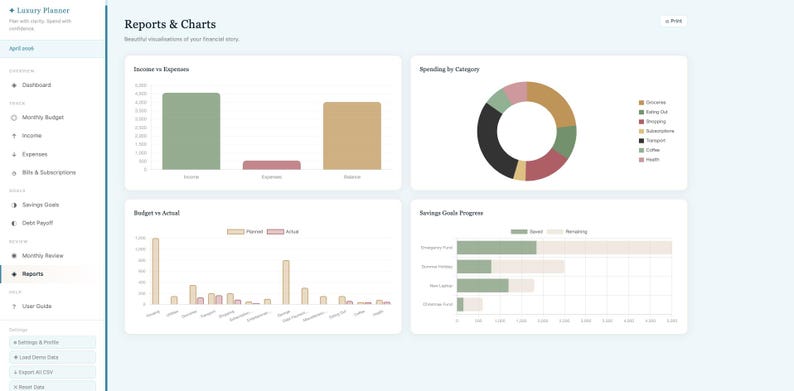Click the 'Christmas Fund' axis label
The image size is (794, 391).
[x=438, y=304]
